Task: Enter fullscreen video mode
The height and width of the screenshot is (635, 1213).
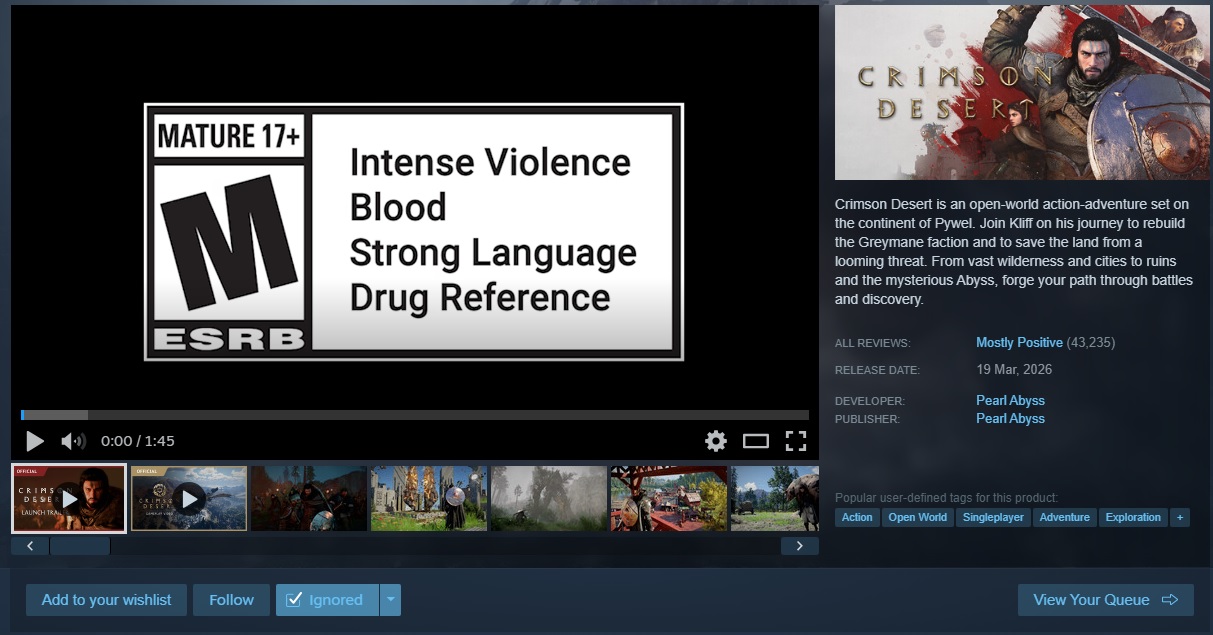Action: click(796, 440)
